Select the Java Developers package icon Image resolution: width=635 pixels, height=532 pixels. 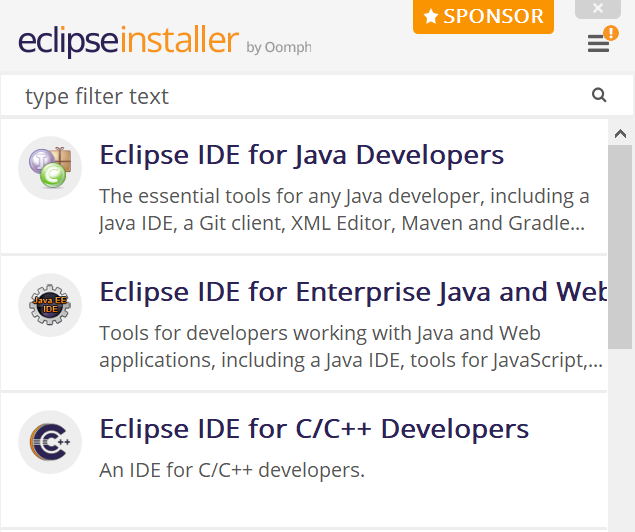50,168
